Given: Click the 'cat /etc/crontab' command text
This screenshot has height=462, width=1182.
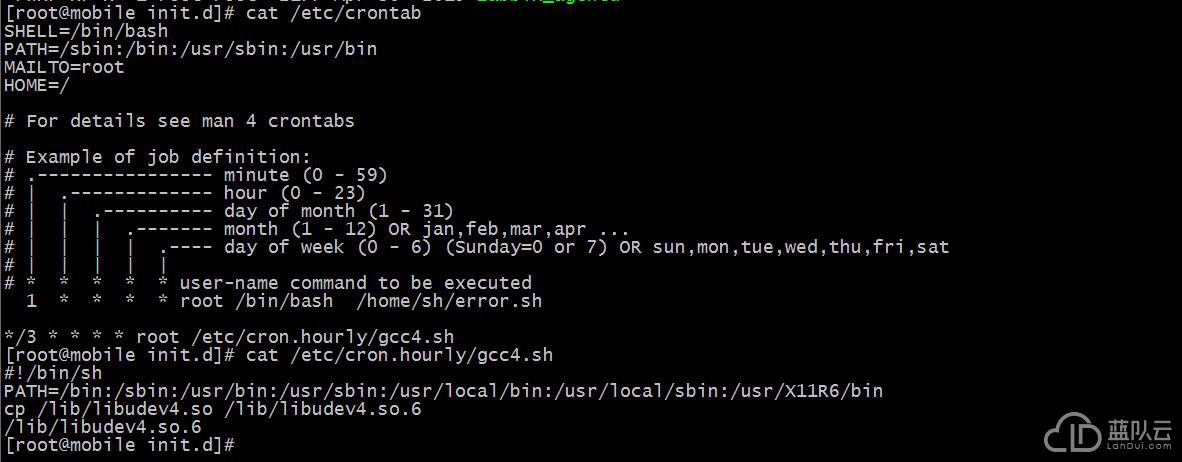Looking at the screenshot, I should [x=333, y=14].
